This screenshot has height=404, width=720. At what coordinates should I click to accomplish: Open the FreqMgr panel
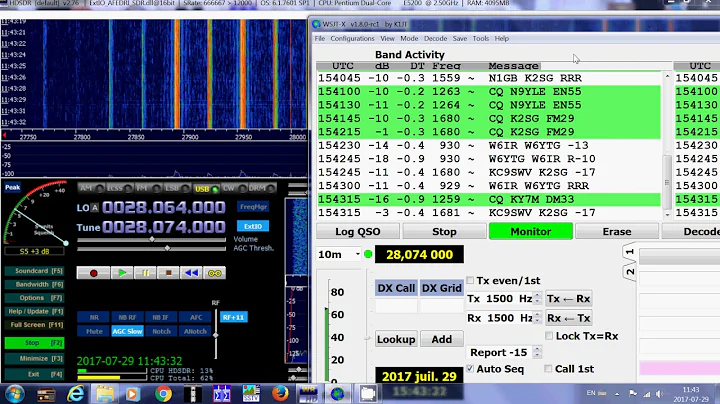click(x=253, y=207)
